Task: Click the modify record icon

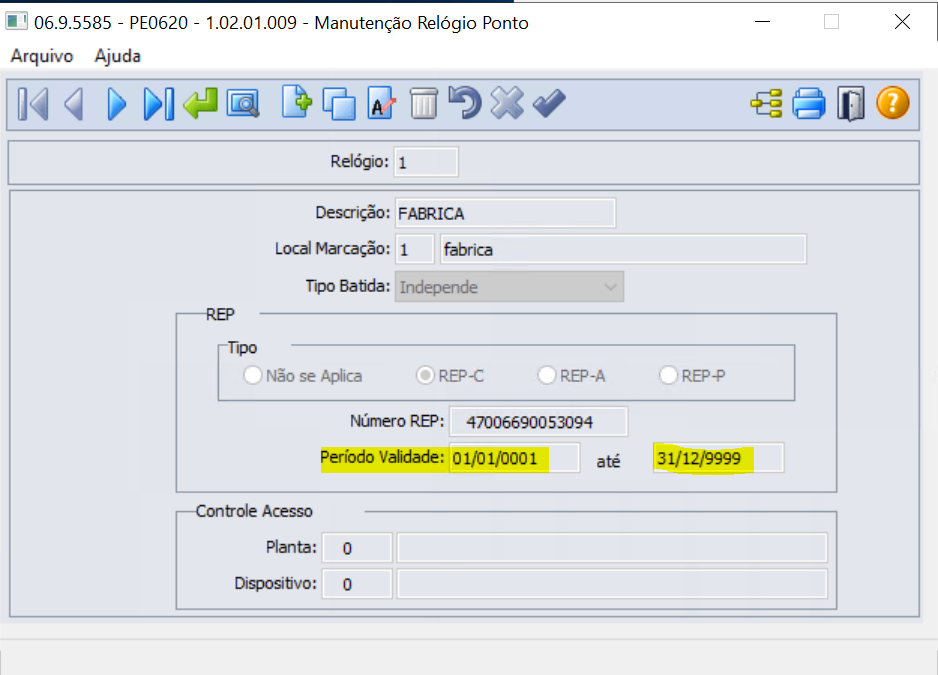Action: 382,103
